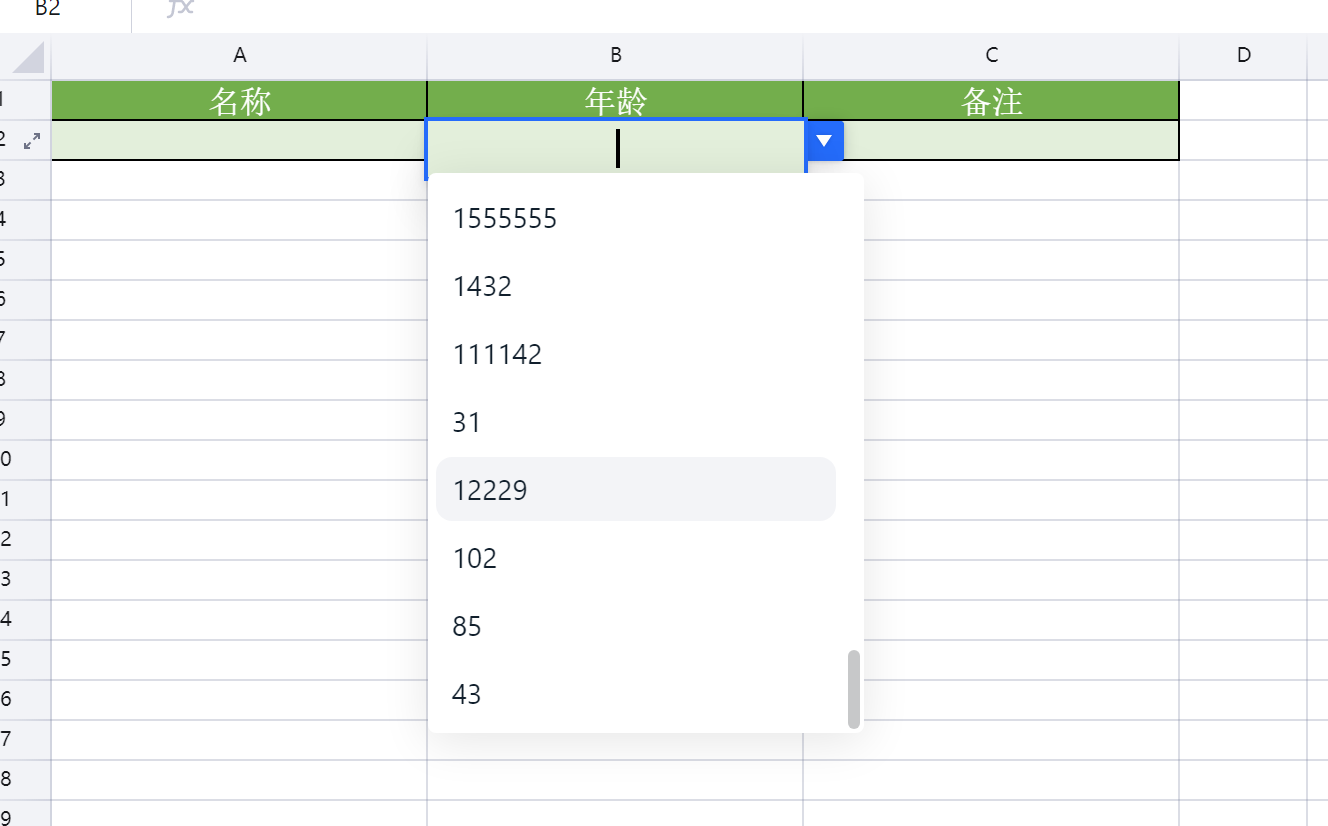Image resolution: width=1328 pixels, height=826 pixels.
Task: Click the dropdown list scrollbar thumb
Action: [x=853, y=689]
